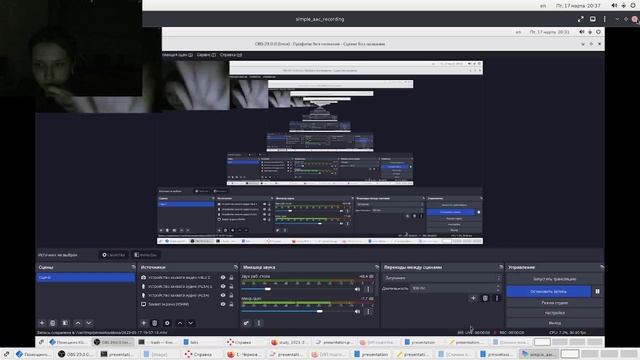This screenshot has width=640, height=360.
Task: Move the source down in the Sources toolbar
Action: point(191,323)
